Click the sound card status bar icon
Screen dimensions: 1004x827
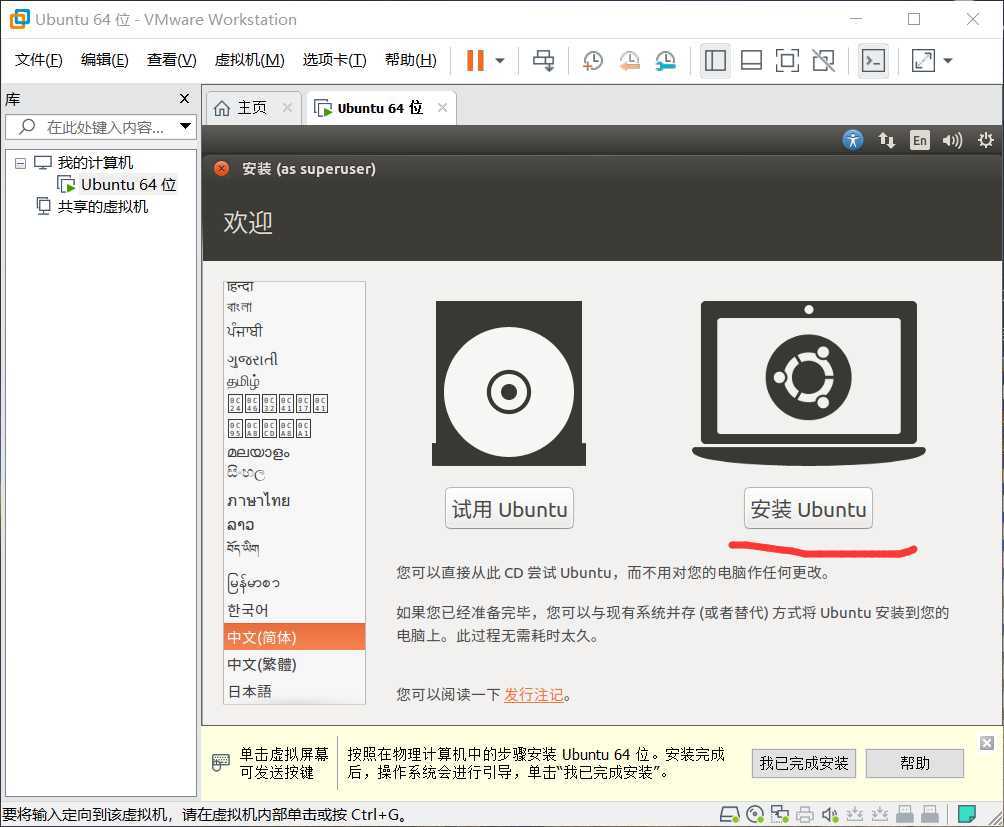(830, 814)
